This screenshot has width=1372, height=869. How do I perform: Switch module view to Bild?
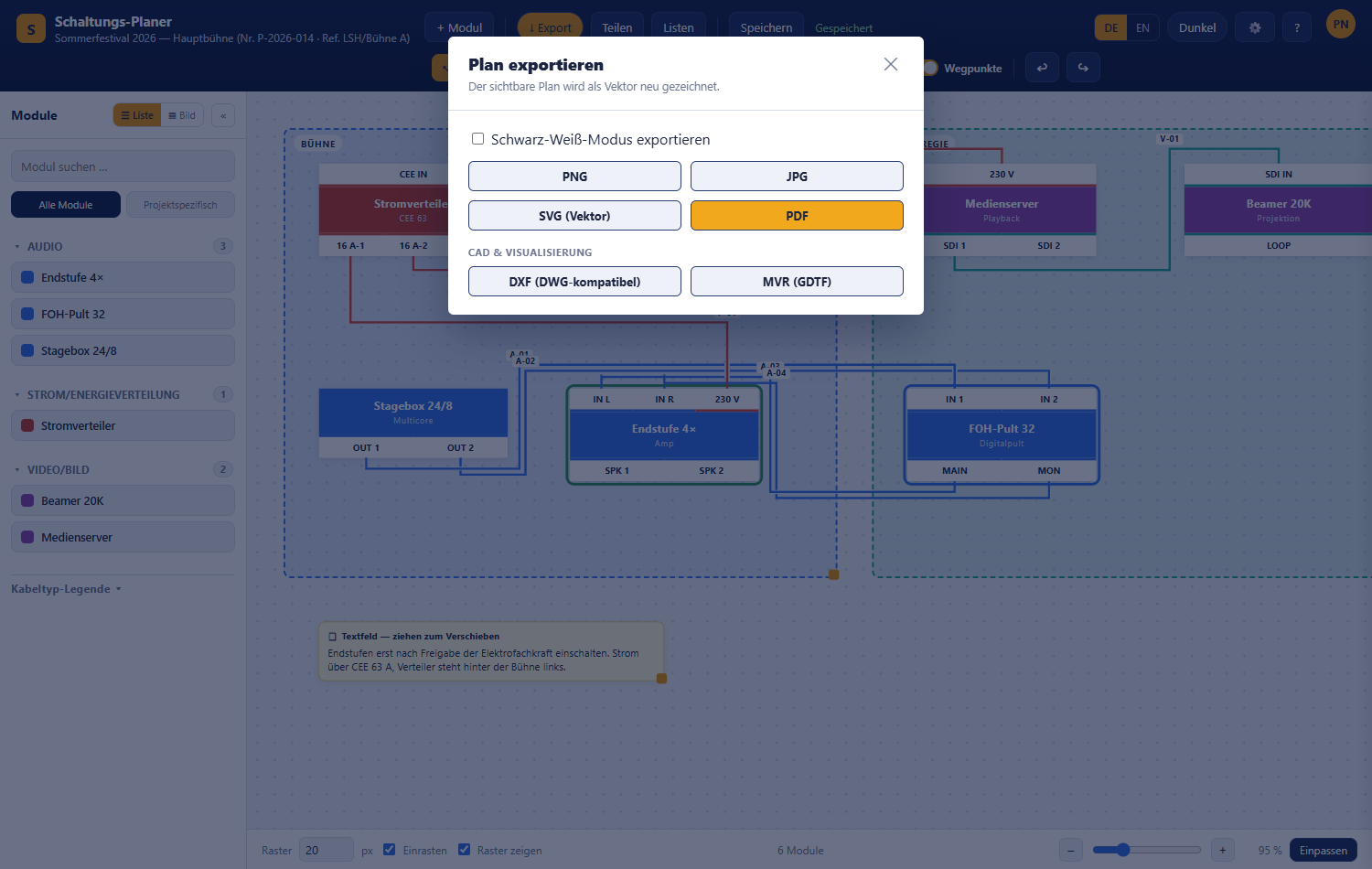pos(182,115)
